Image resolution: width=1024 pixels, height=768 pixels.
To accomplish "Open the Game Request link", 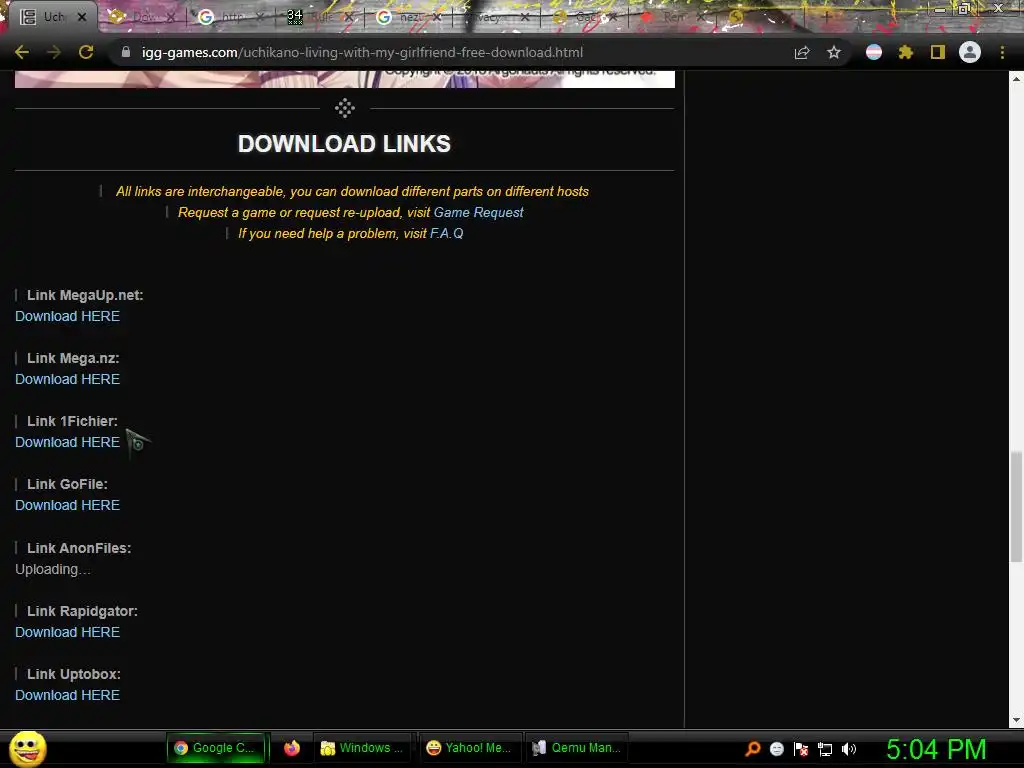I will (x=478, y=212).
